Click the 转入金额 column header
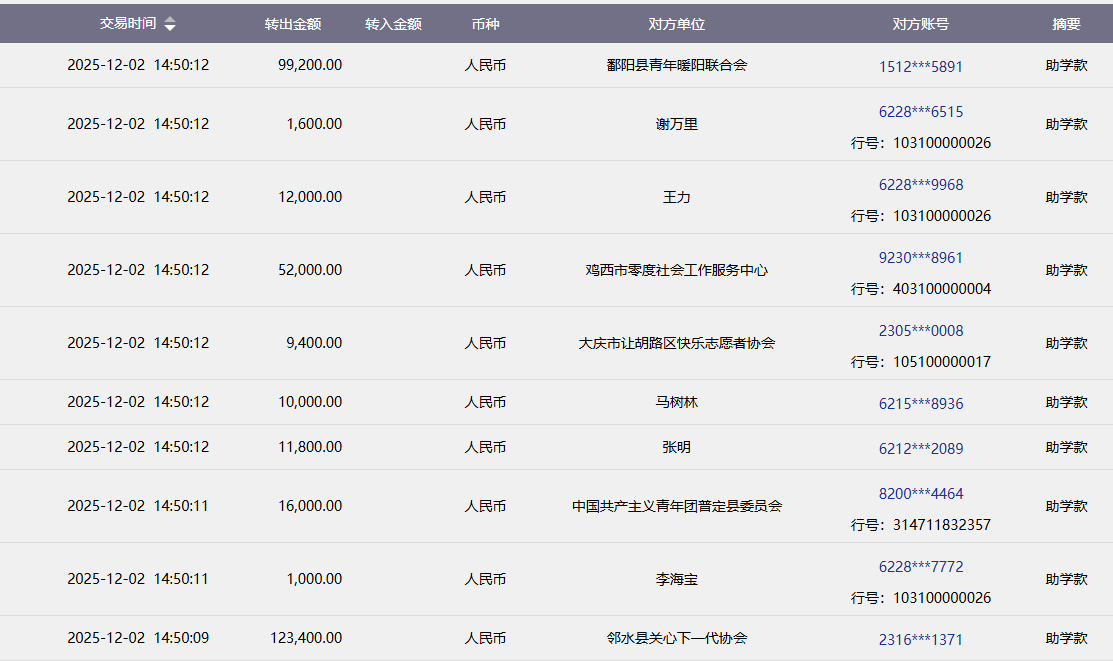 tap(393, 24)
